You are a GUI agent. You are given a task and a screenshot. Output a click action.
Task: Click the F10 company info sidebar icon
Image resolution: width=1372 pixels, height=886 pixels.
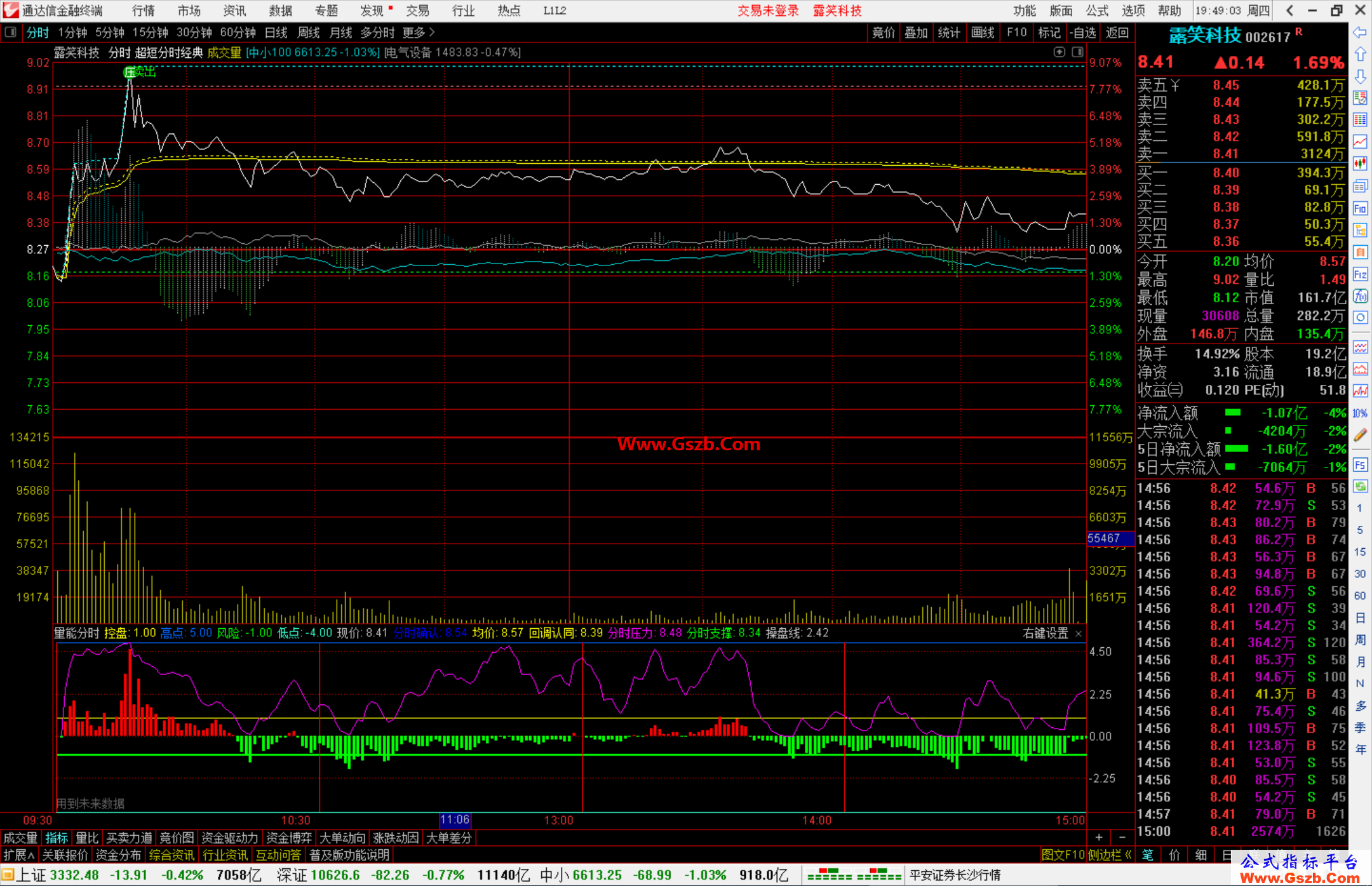tap(1360, 208)
